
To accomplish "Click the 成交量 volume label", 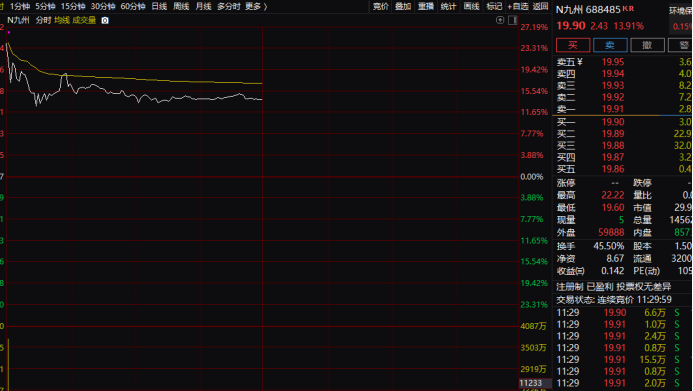I will click(x=84, y=20).
